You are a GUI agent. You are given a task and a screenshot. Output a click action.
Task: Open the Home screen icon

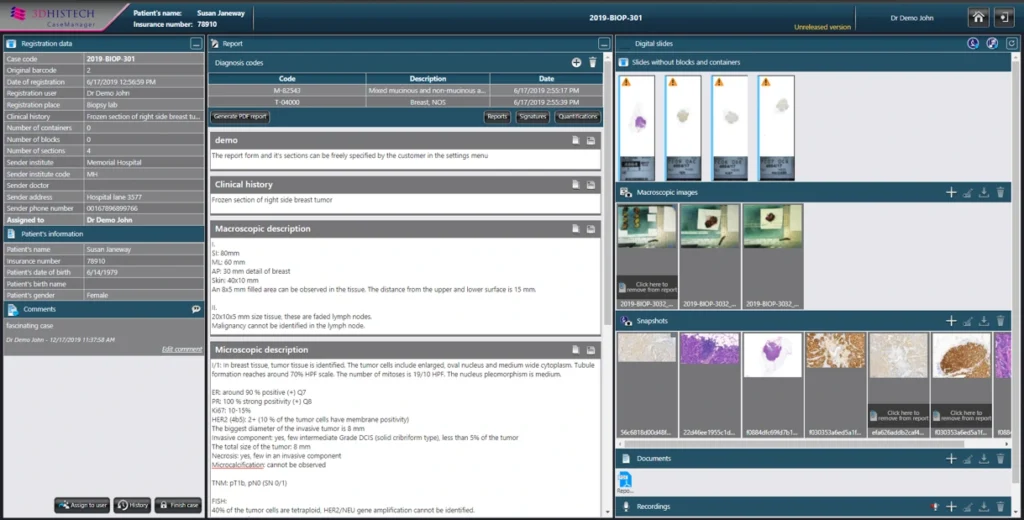click(x=978, y=18)
